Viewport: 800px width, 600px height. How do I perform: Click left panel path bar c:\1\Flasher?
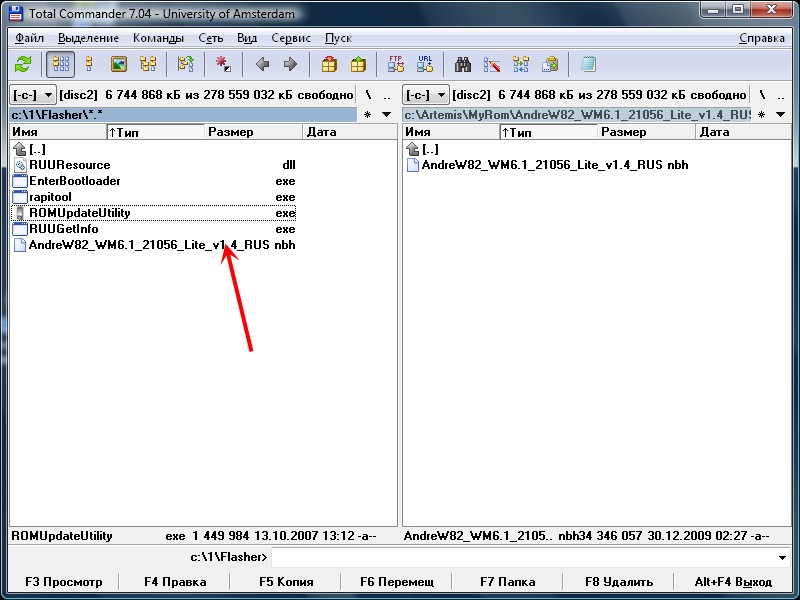coord(183,115)
